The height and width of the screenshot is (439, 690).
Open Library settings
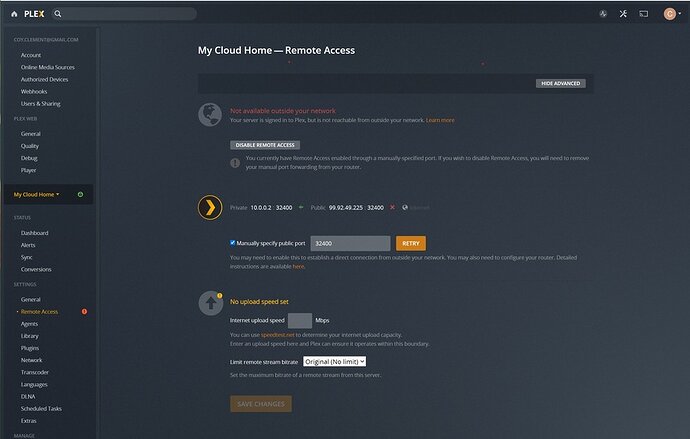(x=29, y=336)
